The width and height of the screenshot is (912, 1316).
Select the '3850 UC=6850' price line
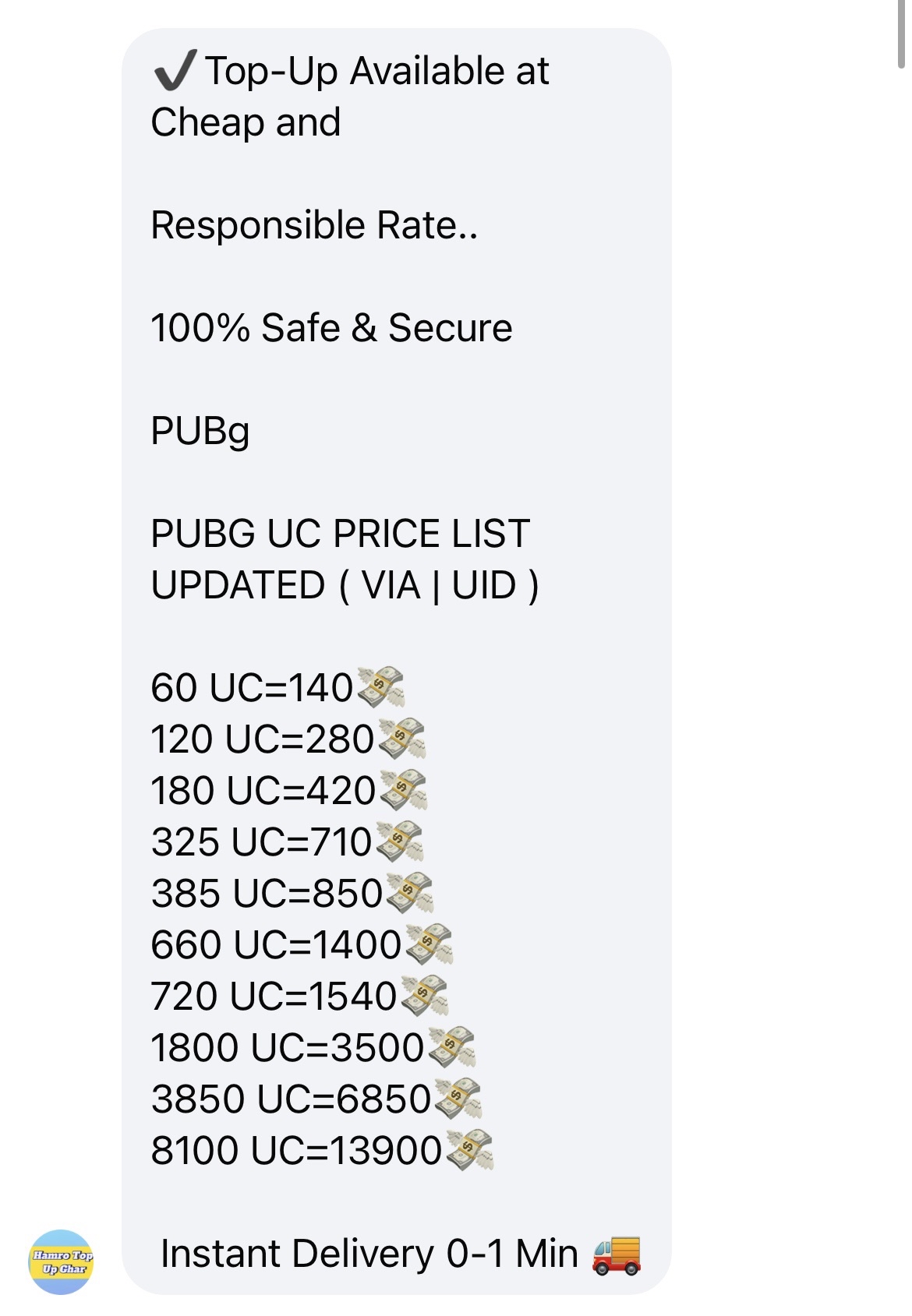(x=292, y=1099)
